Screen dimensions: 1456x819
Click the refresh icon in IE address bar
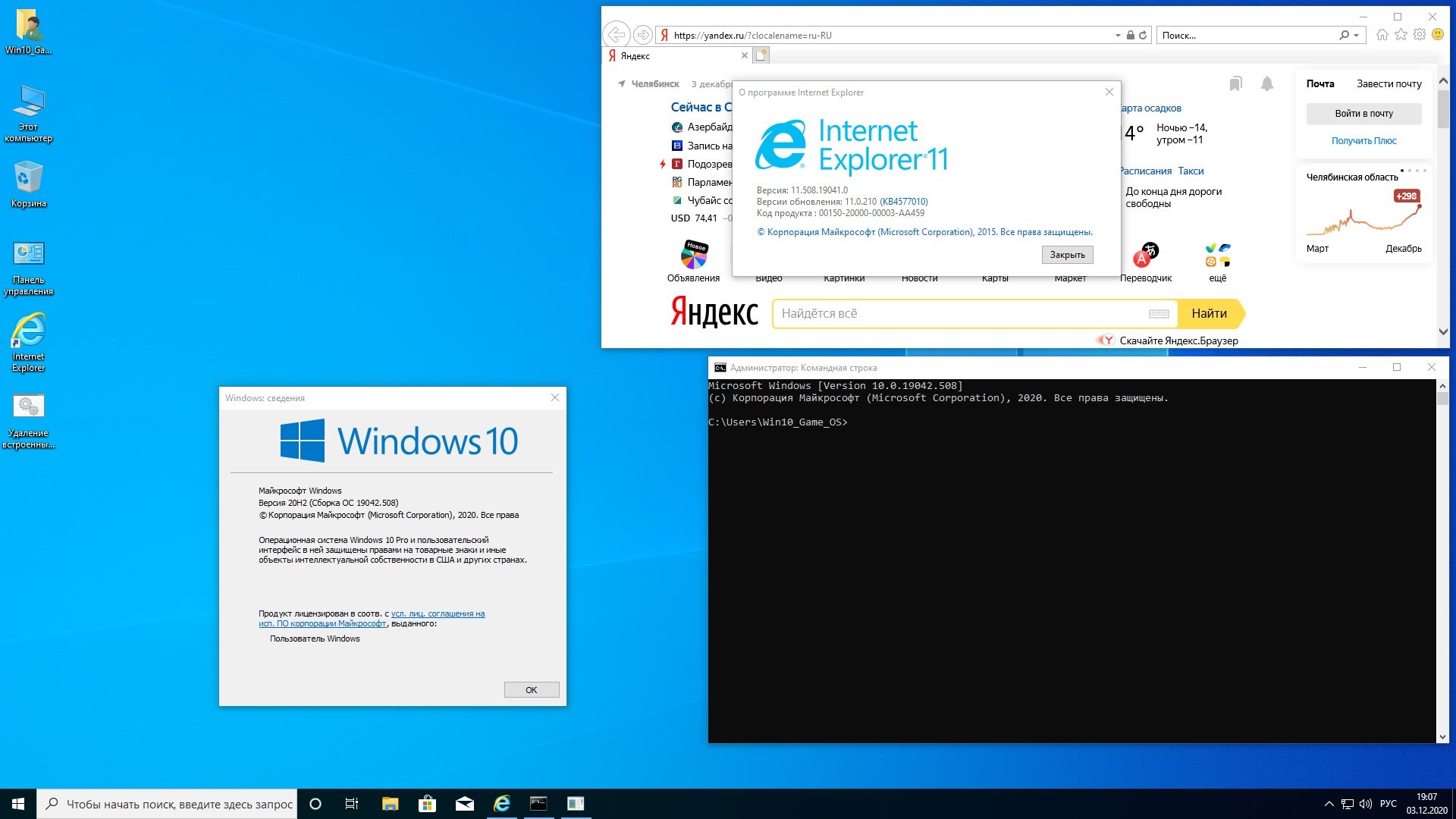(1143, 35)
